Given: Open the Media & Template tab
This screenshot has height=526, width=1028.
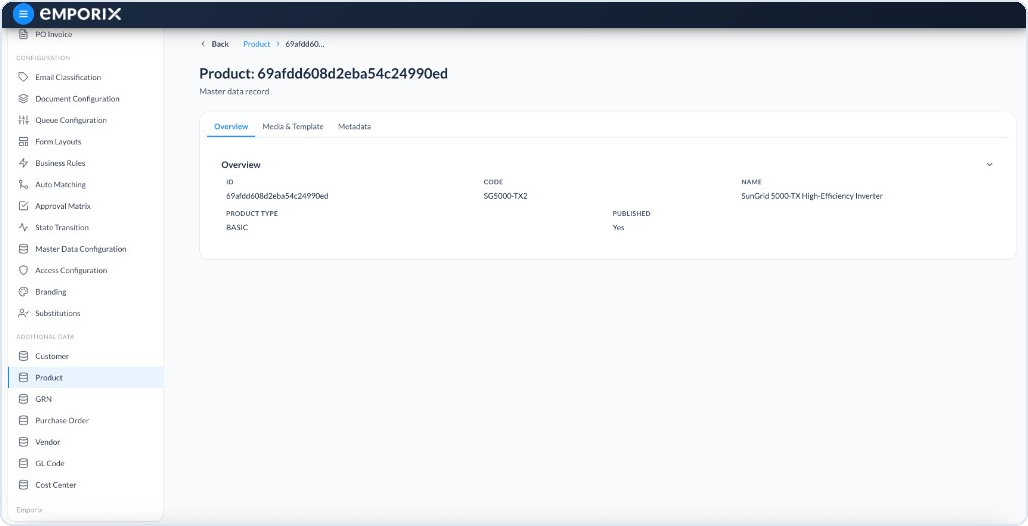Looking at the screenshot, I should (292, 127).
